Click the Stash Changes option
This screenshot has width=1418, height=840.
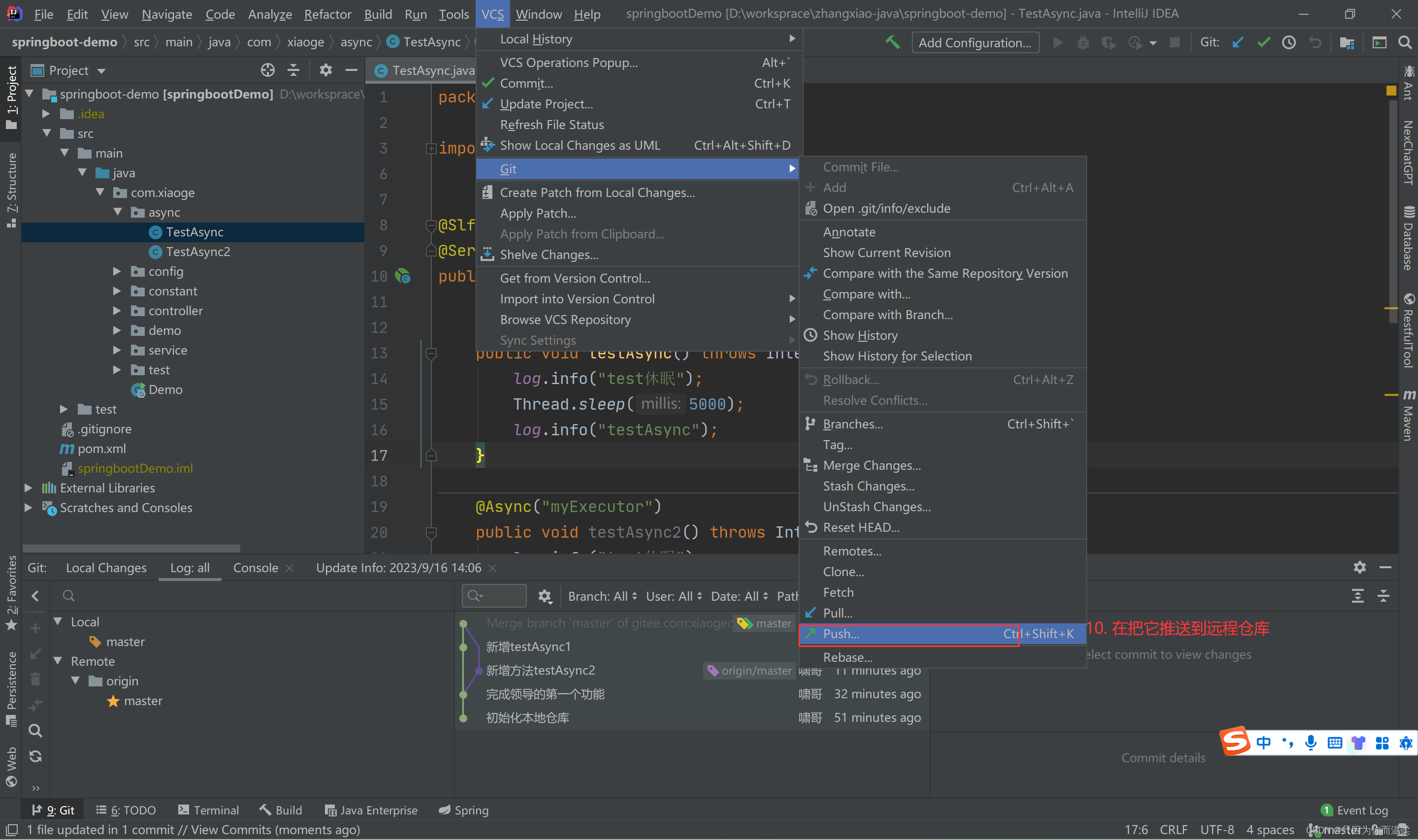(869, 486)
